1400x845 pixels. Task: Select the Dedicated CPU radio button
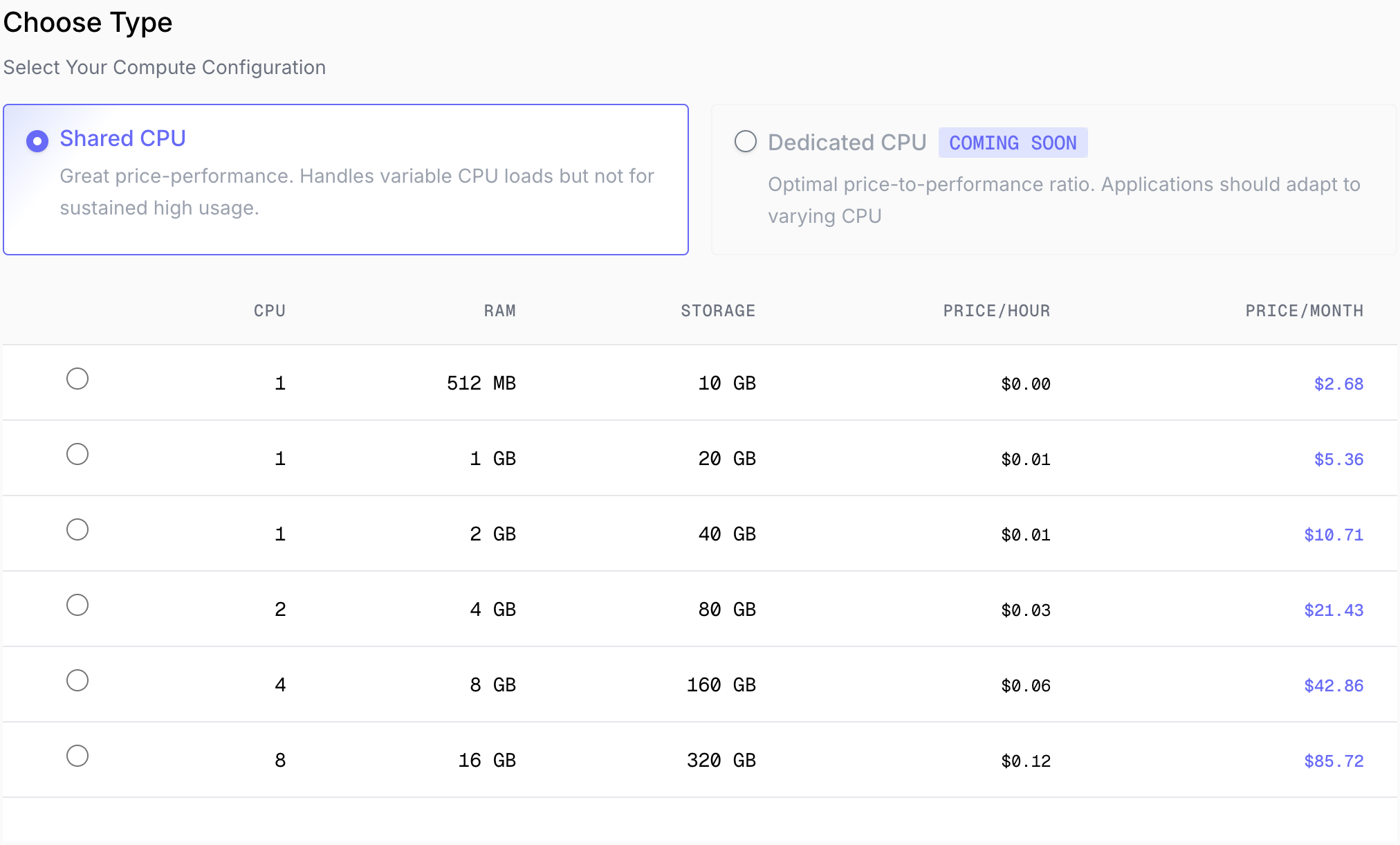(x=745, y=142)
